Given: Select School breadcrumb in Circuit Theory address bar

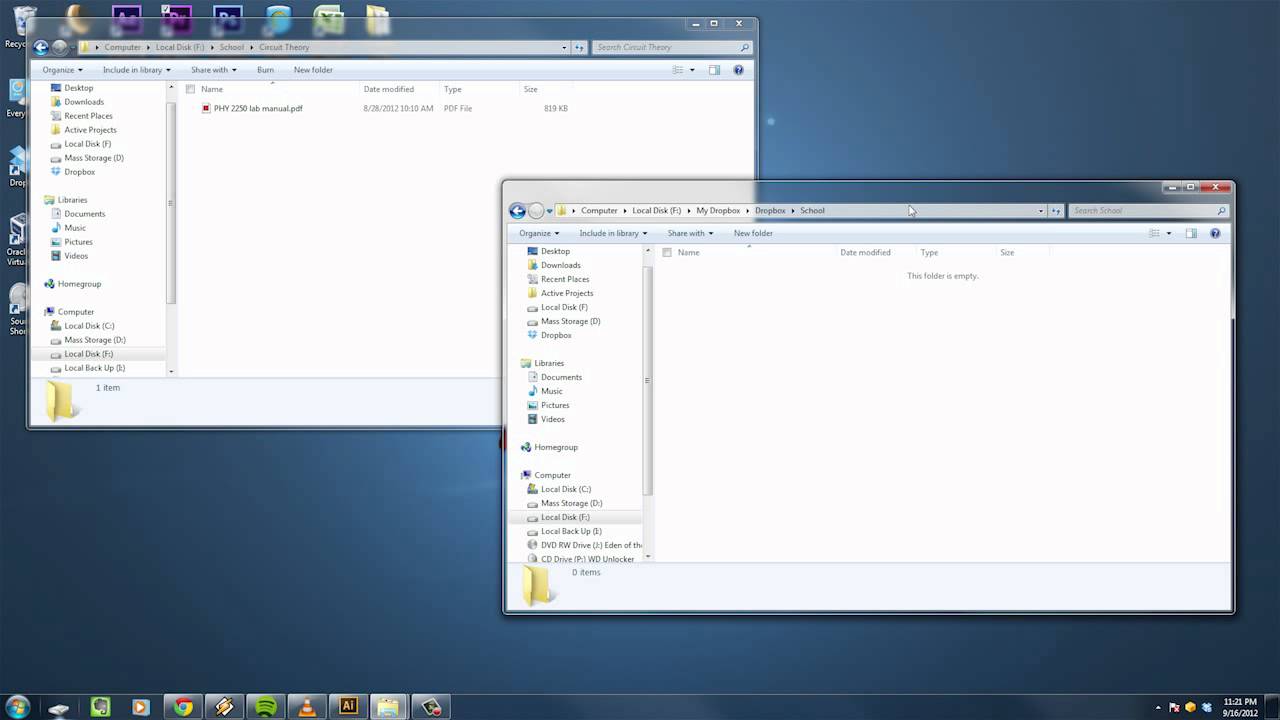Looking at the screenshot, I should [232, 47].
